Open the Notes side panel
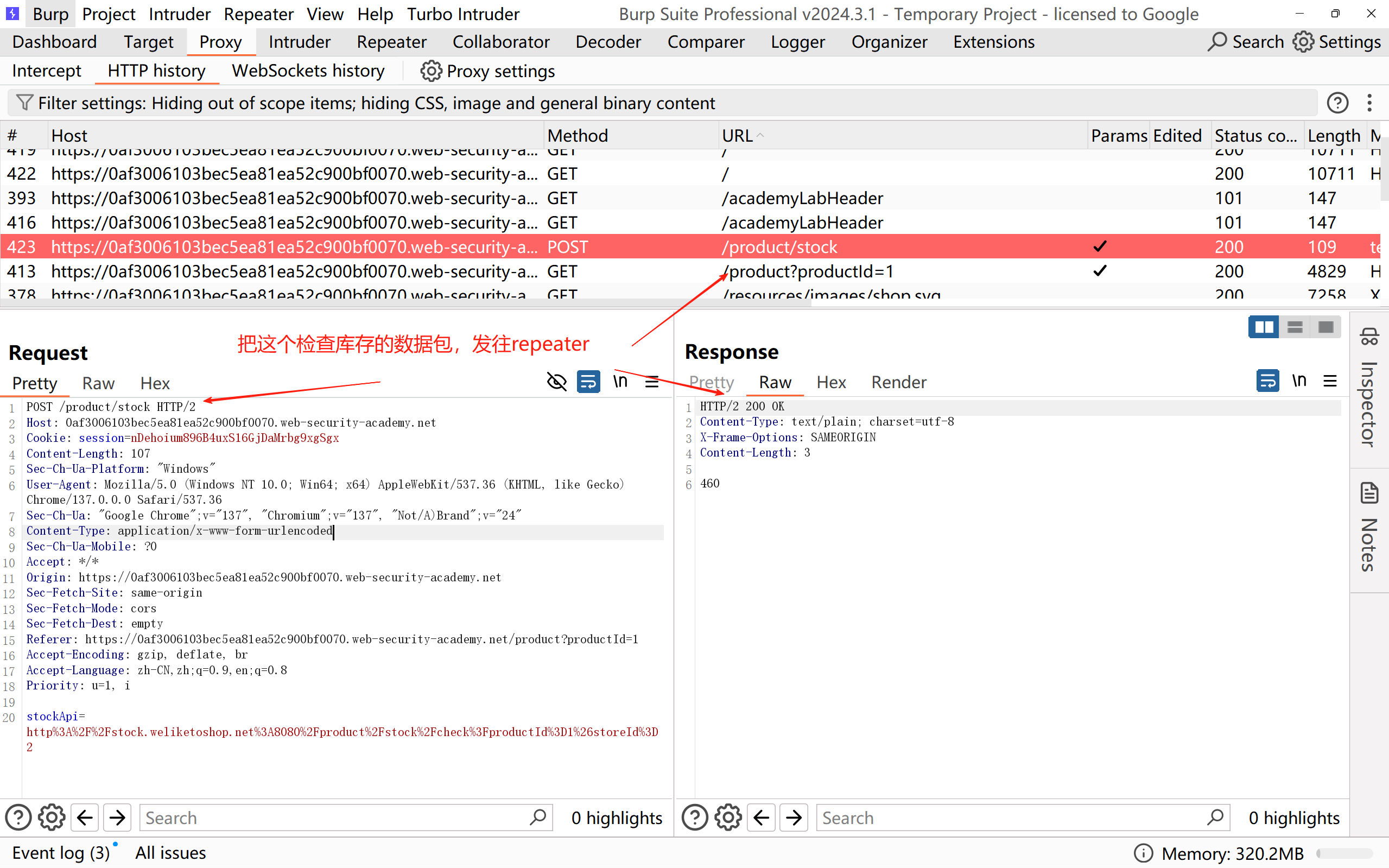This screenshot has height=868, width=1389. 1369,527
